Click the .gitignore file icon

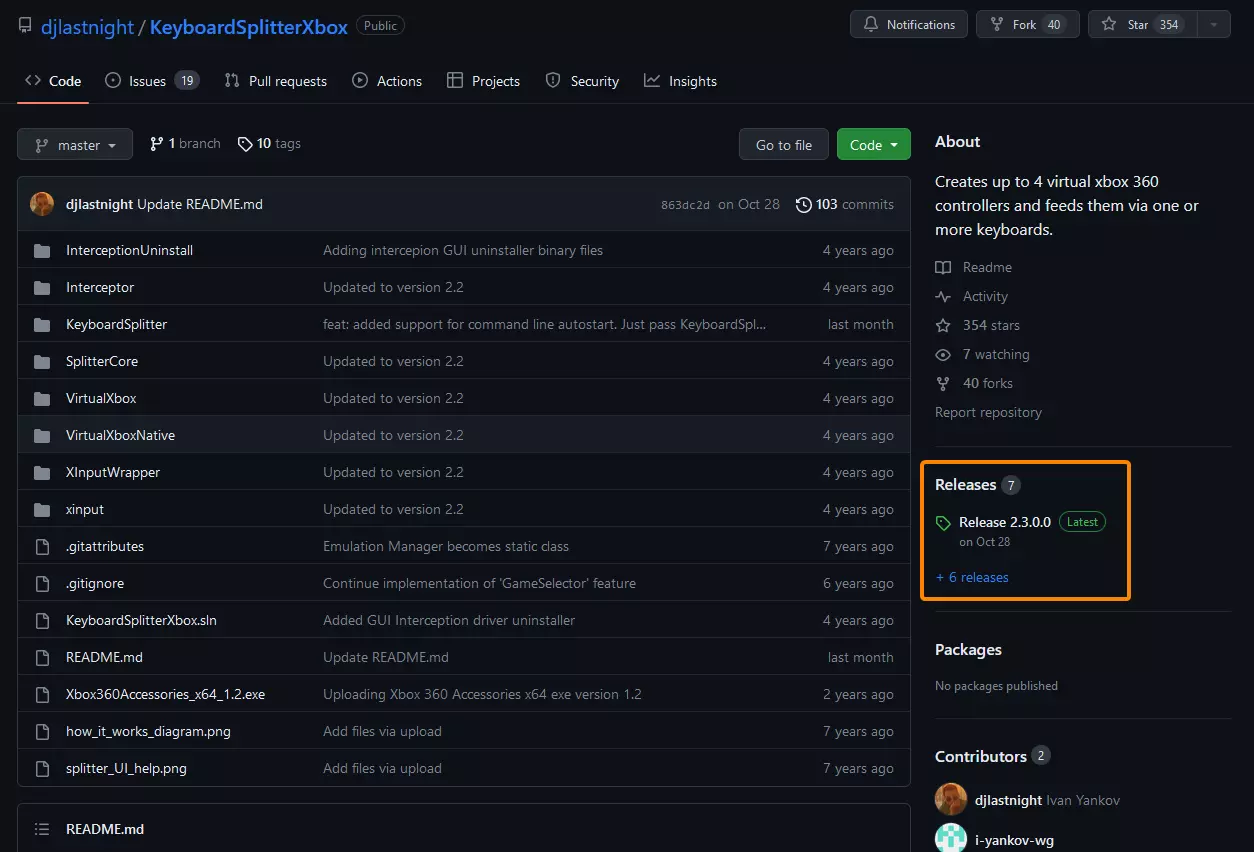point(42,583)
